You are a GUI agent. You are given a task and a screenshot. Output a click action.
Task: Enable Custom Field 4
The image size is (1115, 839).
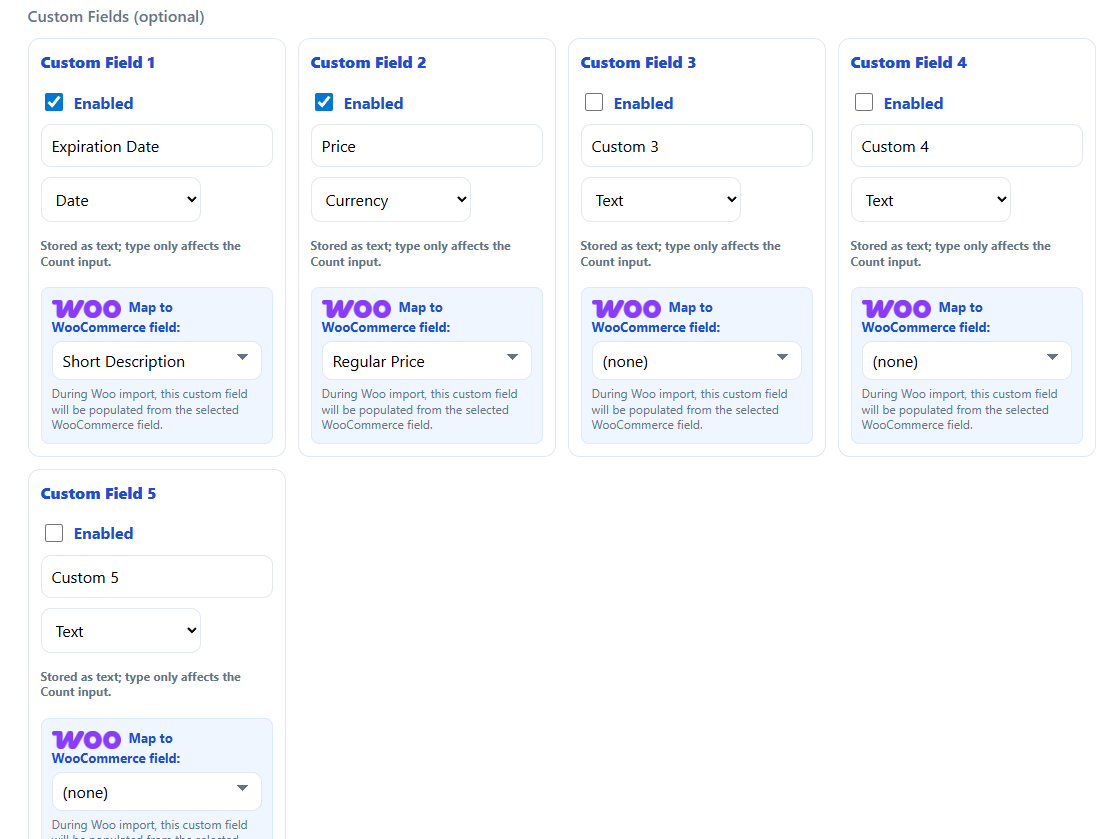(x=863, y=101)
